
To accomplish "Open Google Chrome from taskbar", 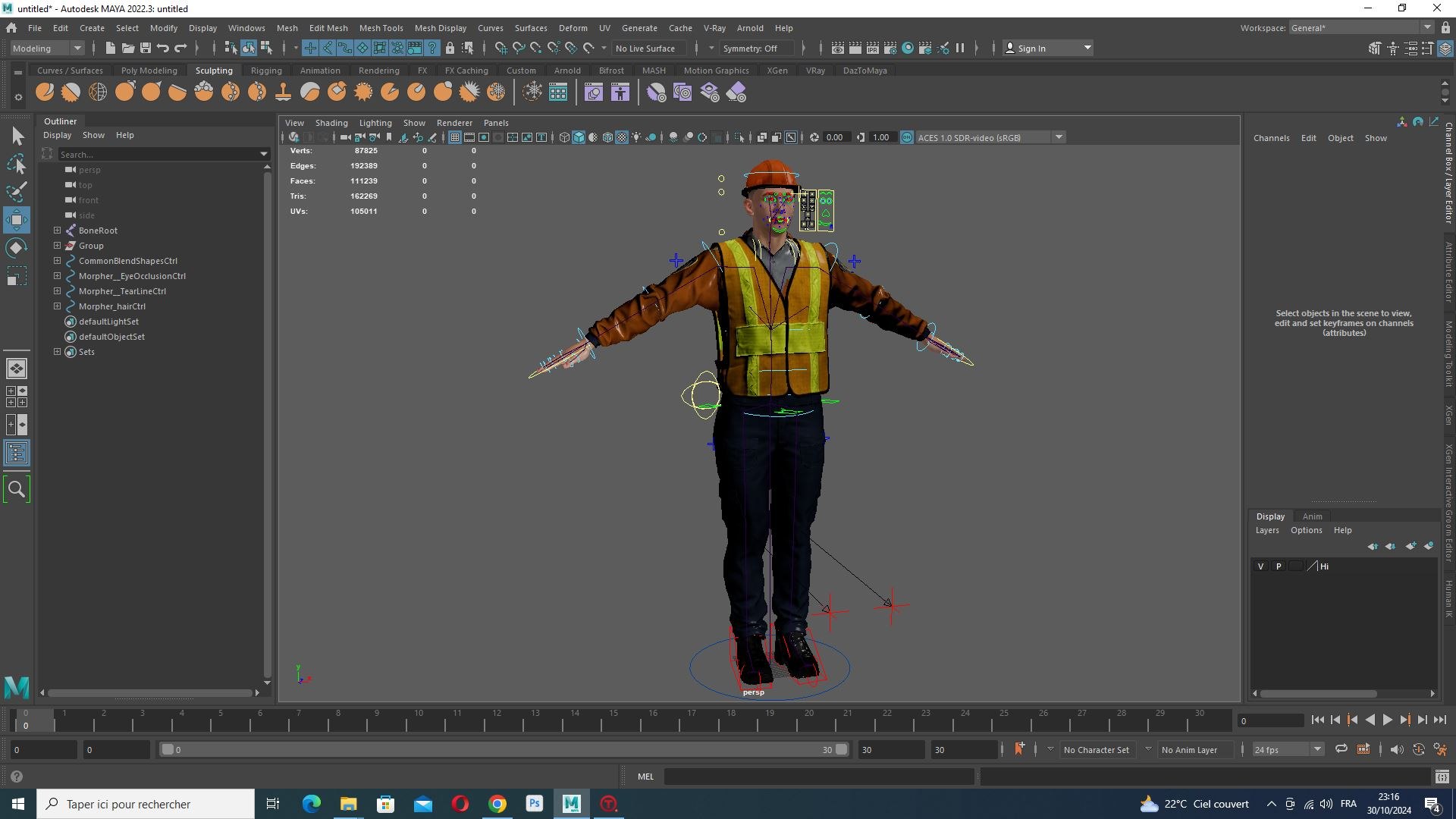I will click(x=497, y=804).
